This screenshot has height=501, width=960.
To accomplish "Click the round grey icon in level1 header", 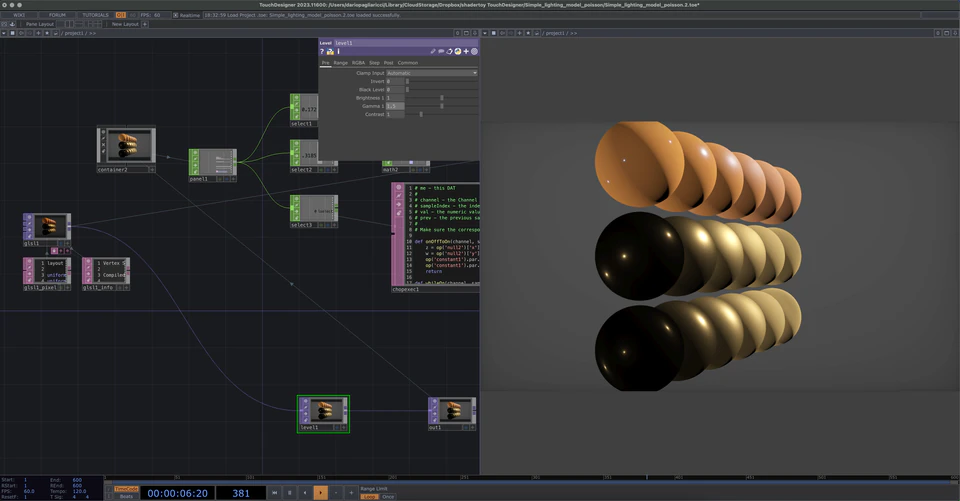I will pos(474,51).
